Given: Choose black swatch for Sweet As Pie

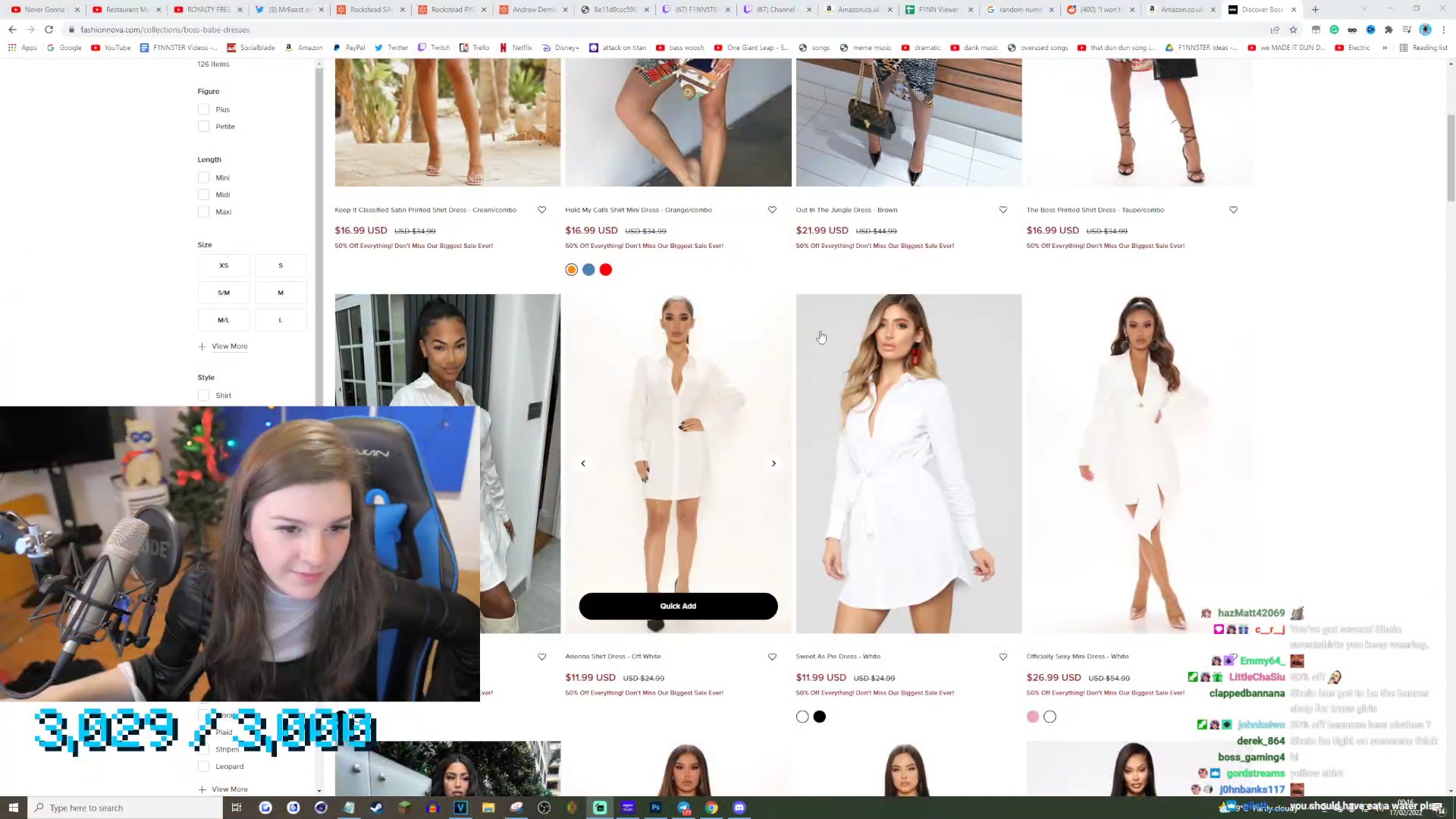Looking at the screenshot, I should coord(820,717).
